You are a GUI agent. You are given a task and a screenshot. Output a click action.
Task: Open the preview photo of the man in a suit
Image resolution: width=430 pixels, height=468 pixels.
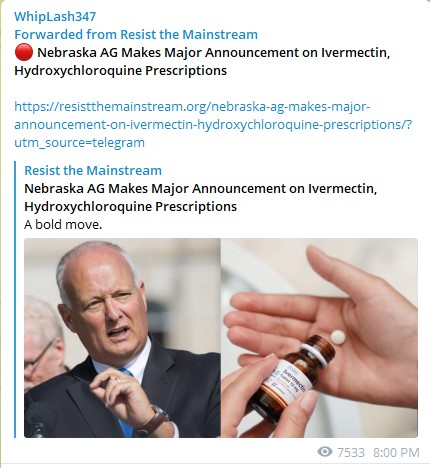click(122, 338)
